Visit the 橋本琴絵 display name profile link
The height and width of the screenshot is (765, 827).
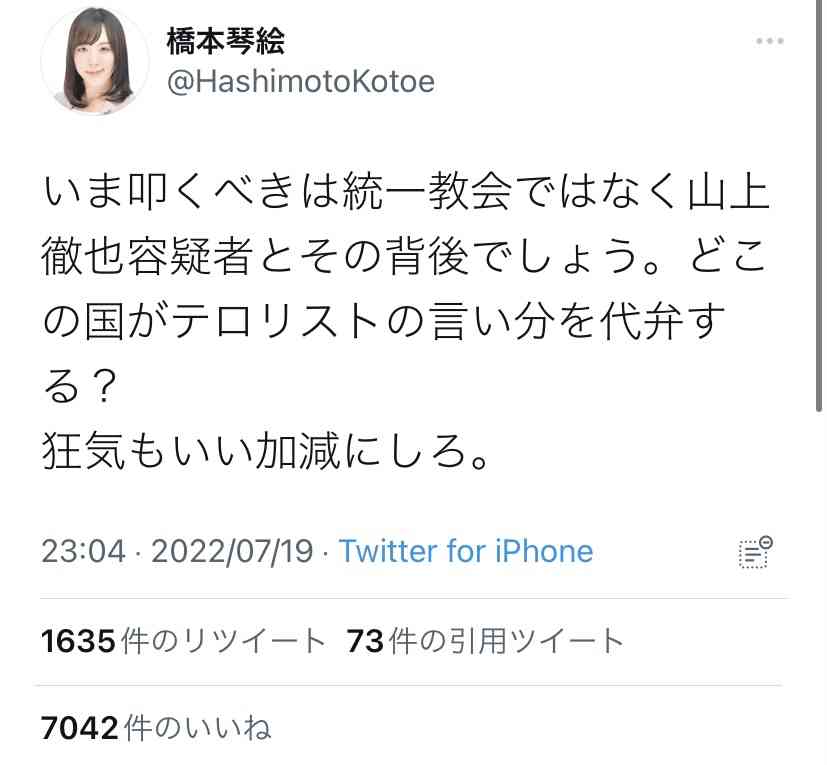pos(226,41)
